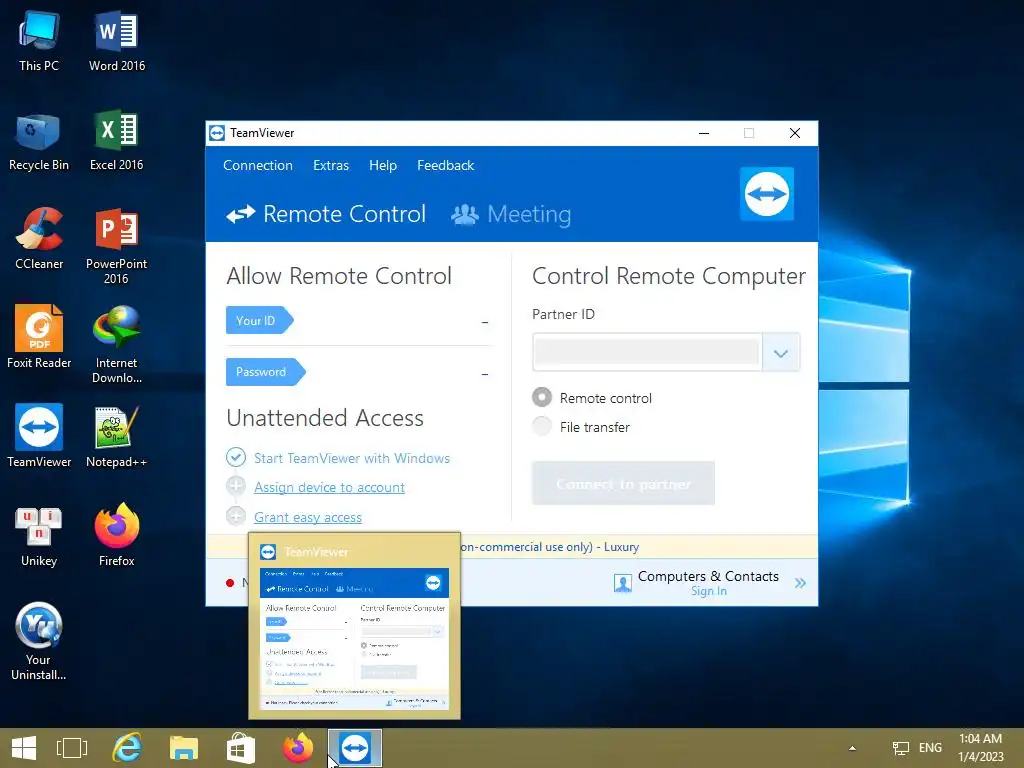Open Grant easy access link
Image resolution: width=1024 pixels, height=768 pixels.
coord(308,517)
